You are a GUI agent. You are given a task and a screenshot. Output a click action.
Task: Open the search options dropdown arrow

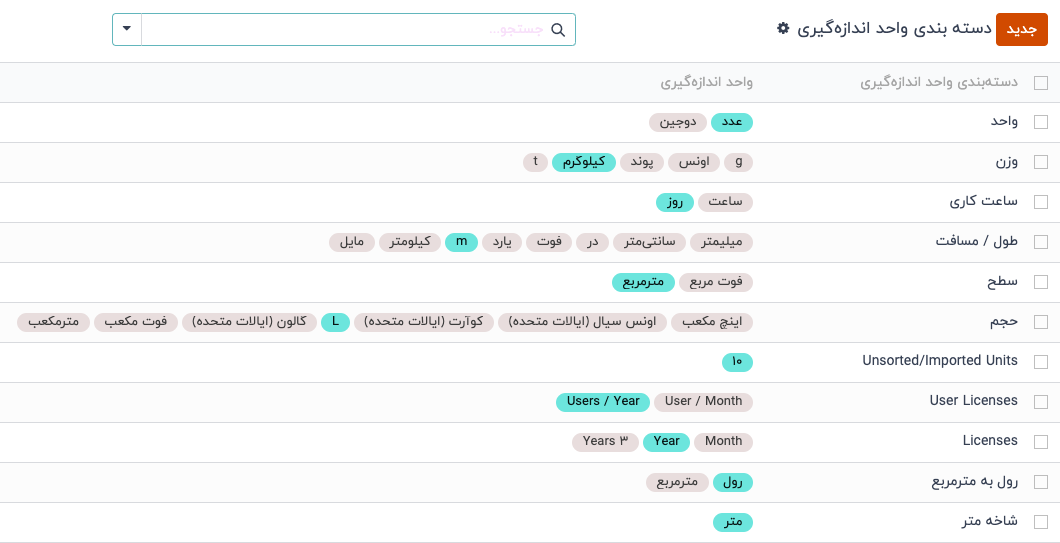coord(127,29)
